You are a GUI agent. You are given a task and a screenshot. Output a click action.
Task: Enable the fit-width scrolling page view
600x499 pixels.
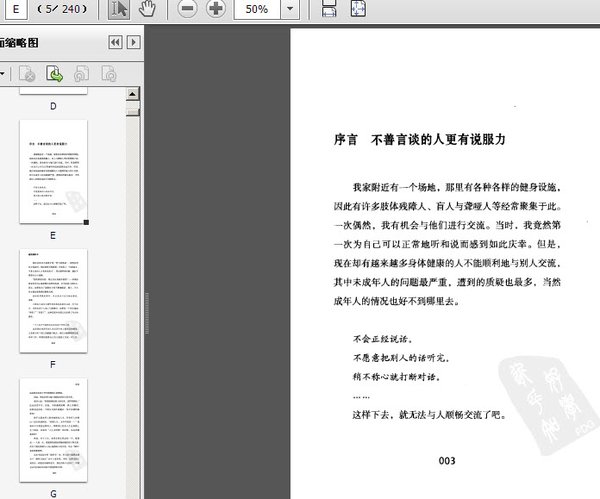[329, 8]
